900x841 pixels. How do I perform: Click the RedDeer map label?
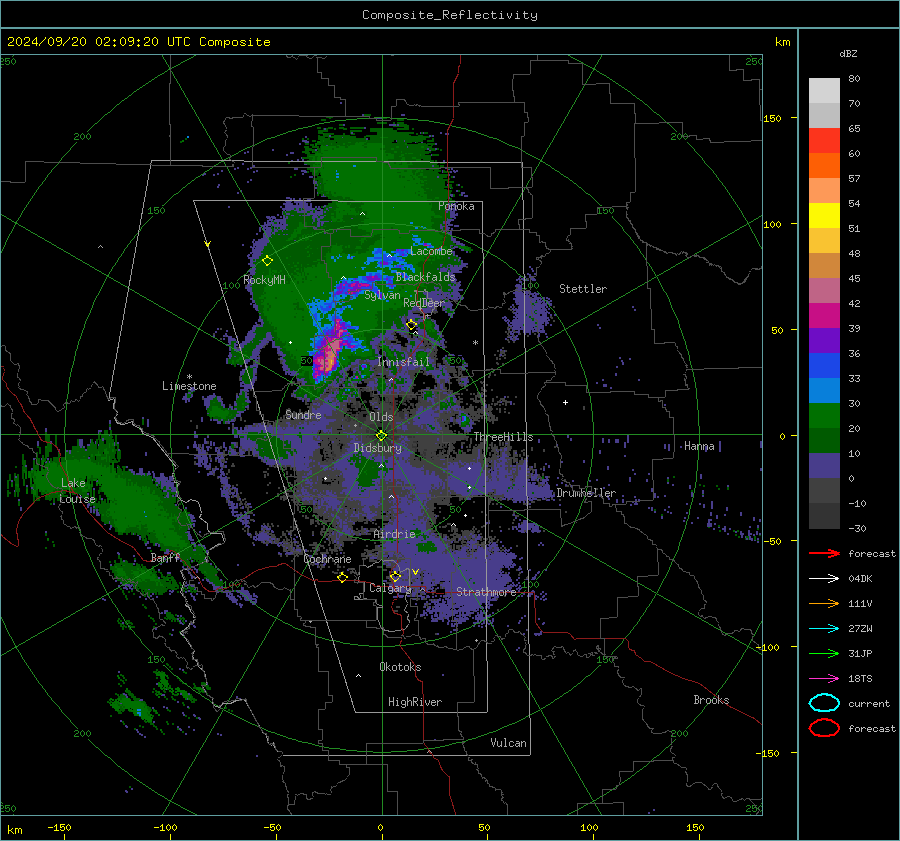point(424,303)
